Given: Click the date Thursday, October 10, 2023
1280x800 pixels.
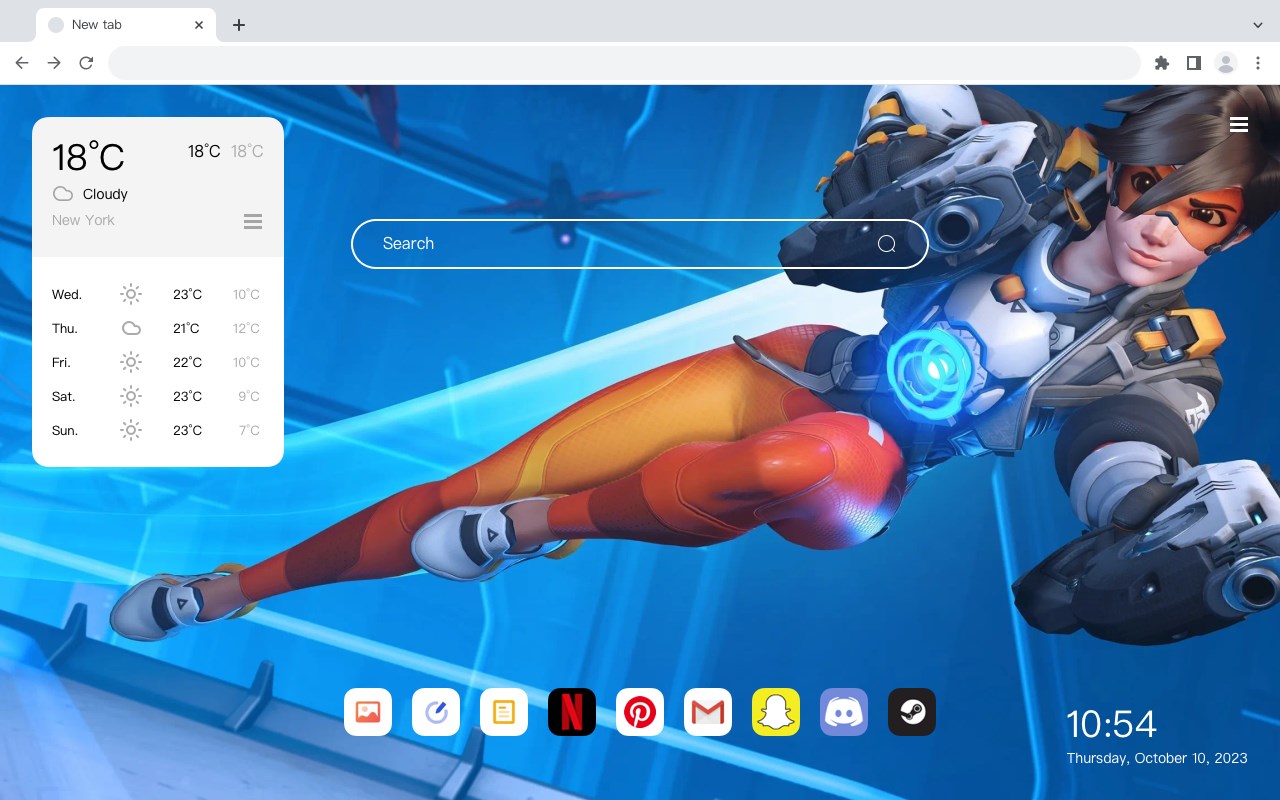Looking at the screenshot, I should 1157,758.
